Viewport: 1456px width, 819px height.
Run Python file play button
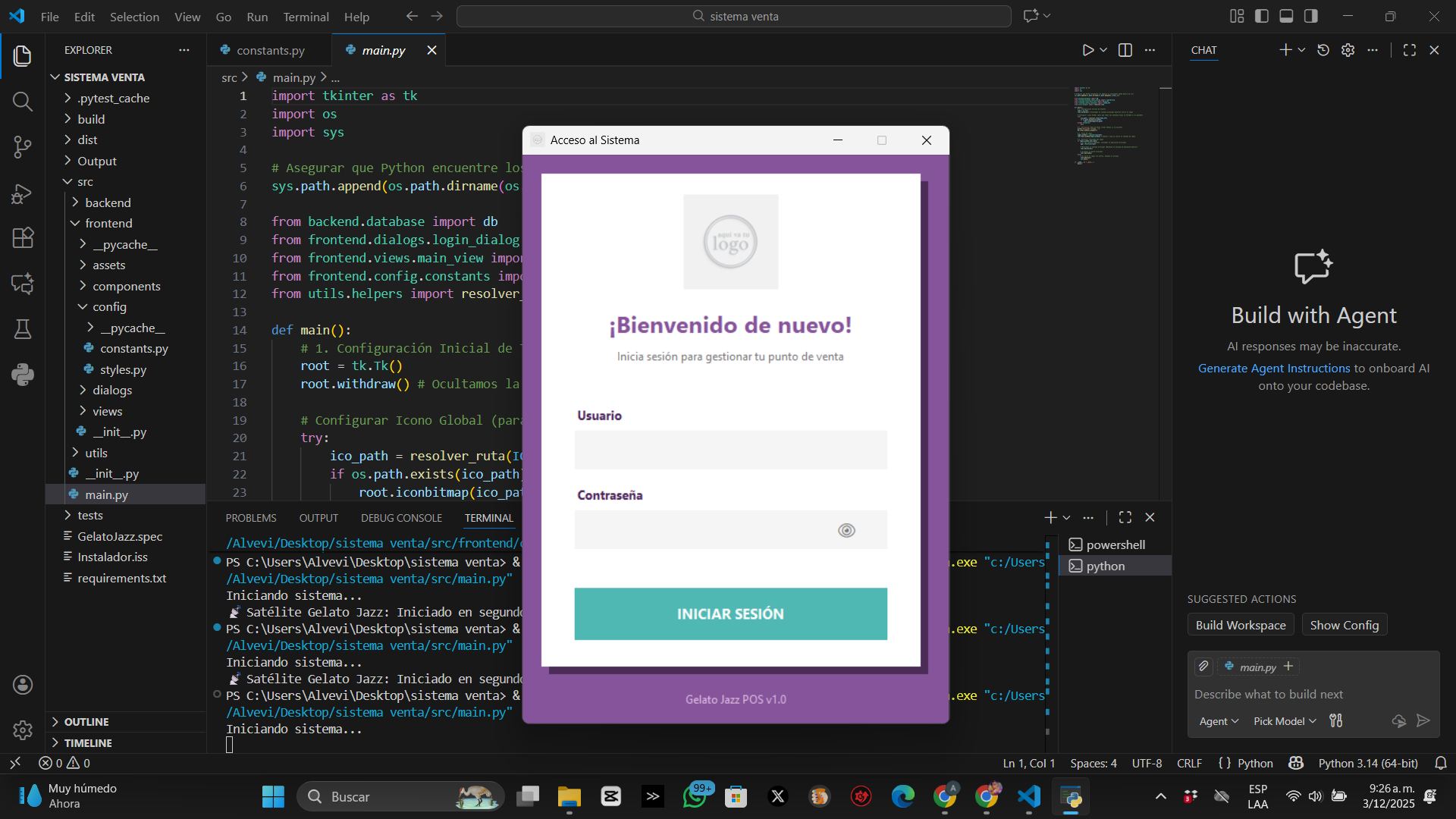click(x=1087, y=50)
